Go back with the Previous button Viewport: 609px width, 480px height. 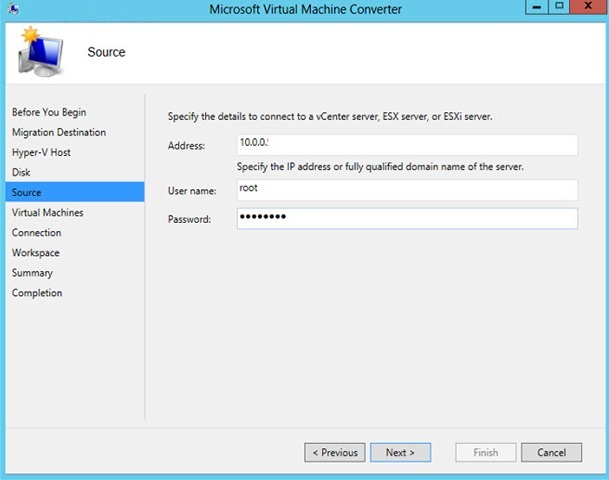(335, 452)
